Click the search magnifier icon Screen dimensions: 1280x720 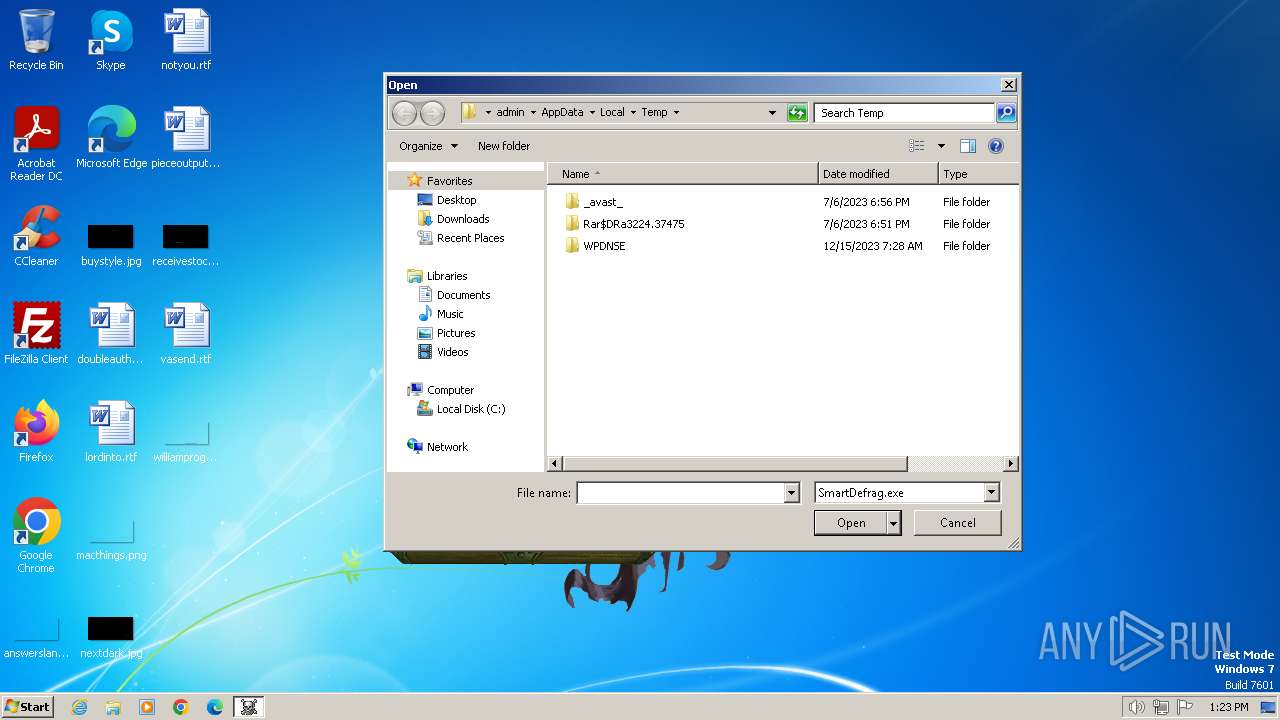1006,113
